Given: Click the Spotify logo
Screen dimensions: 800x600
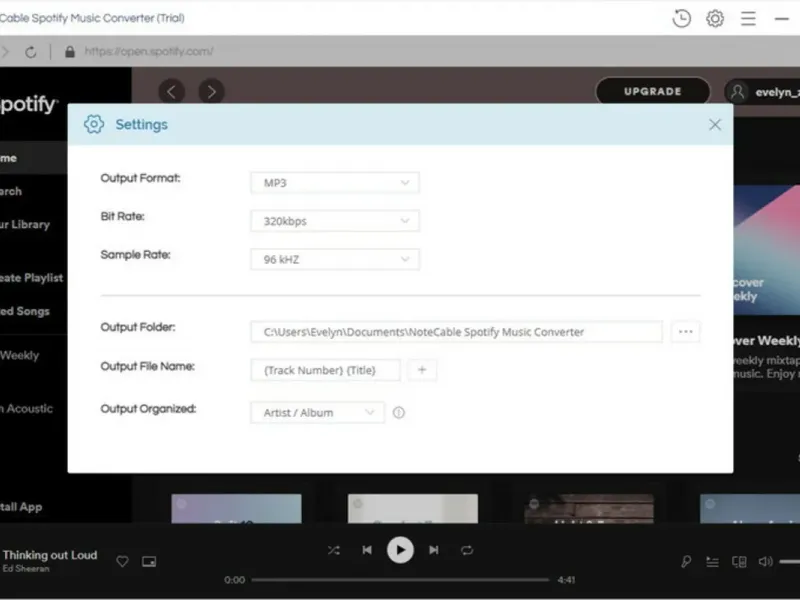Looking at the screenshot, I should [x=28, y=104].
